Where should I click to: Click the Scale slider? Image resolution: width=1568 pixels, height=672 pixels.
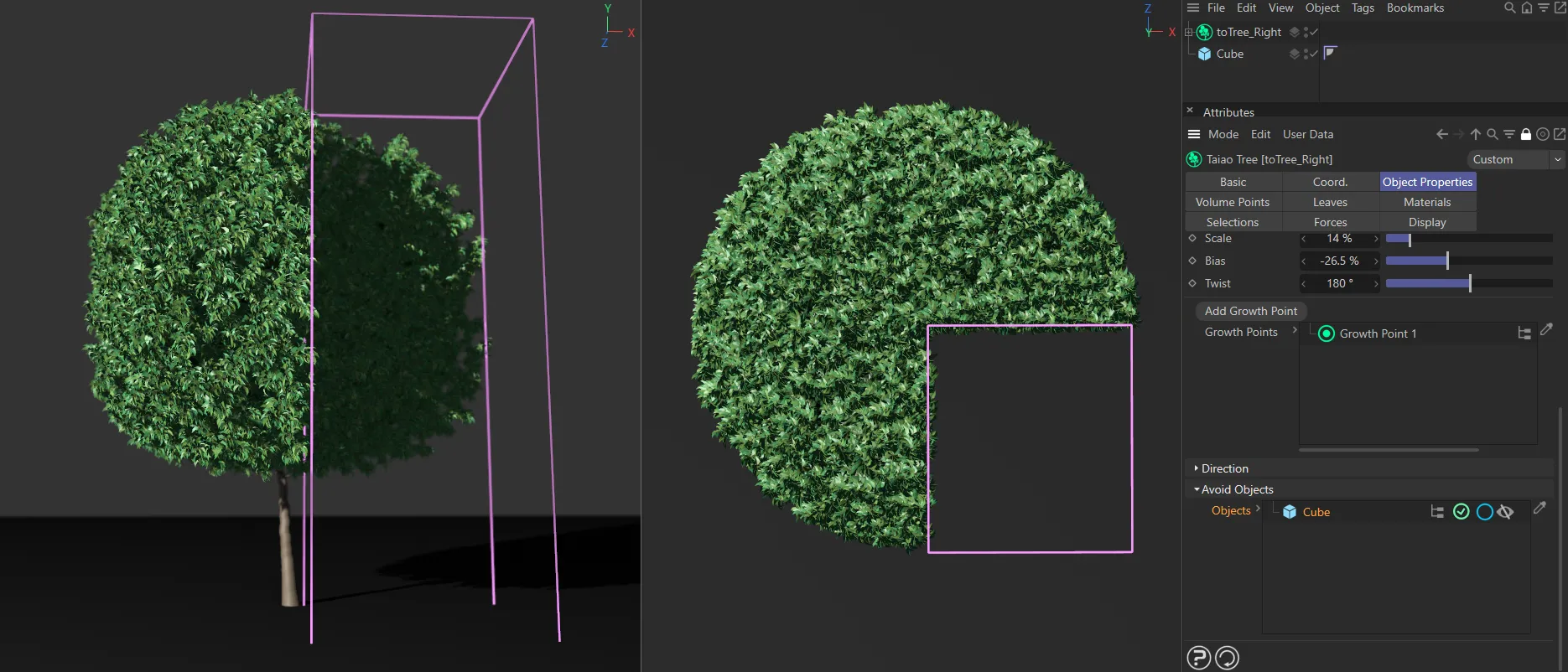pos(1468,239)
